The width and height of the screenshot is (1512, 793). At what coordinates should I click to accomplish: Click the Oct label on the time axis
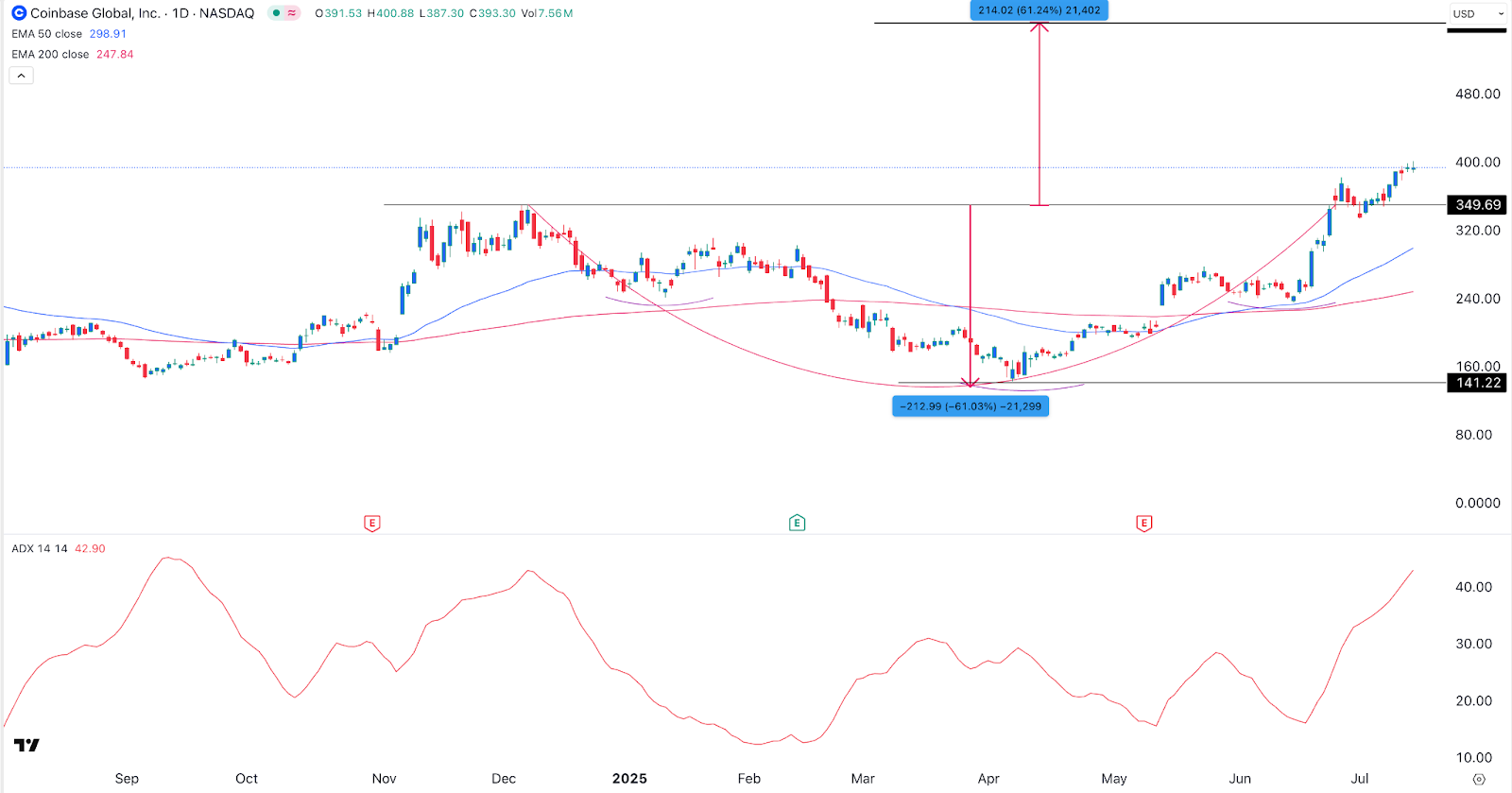[x=247, y=779]
